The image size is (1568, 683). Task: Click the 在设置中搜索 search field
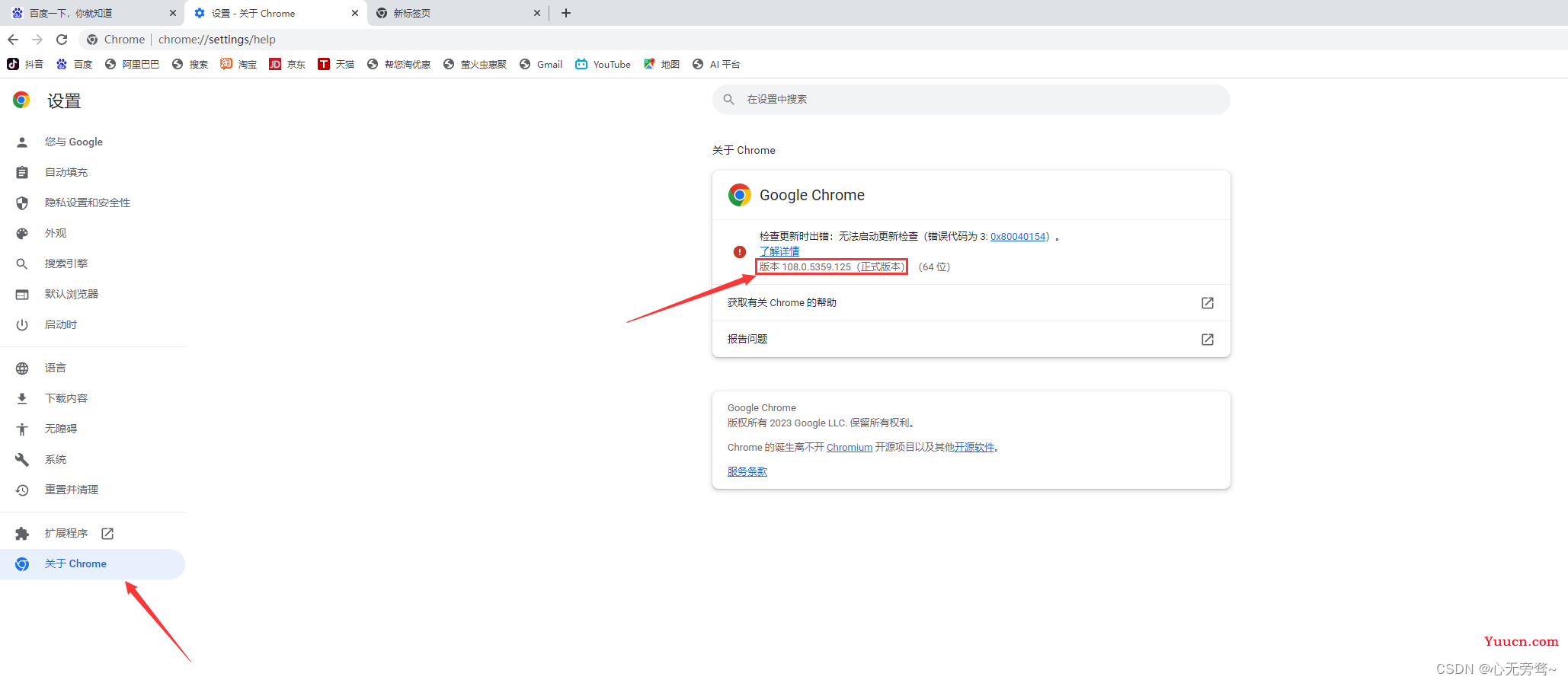point(971,100)
